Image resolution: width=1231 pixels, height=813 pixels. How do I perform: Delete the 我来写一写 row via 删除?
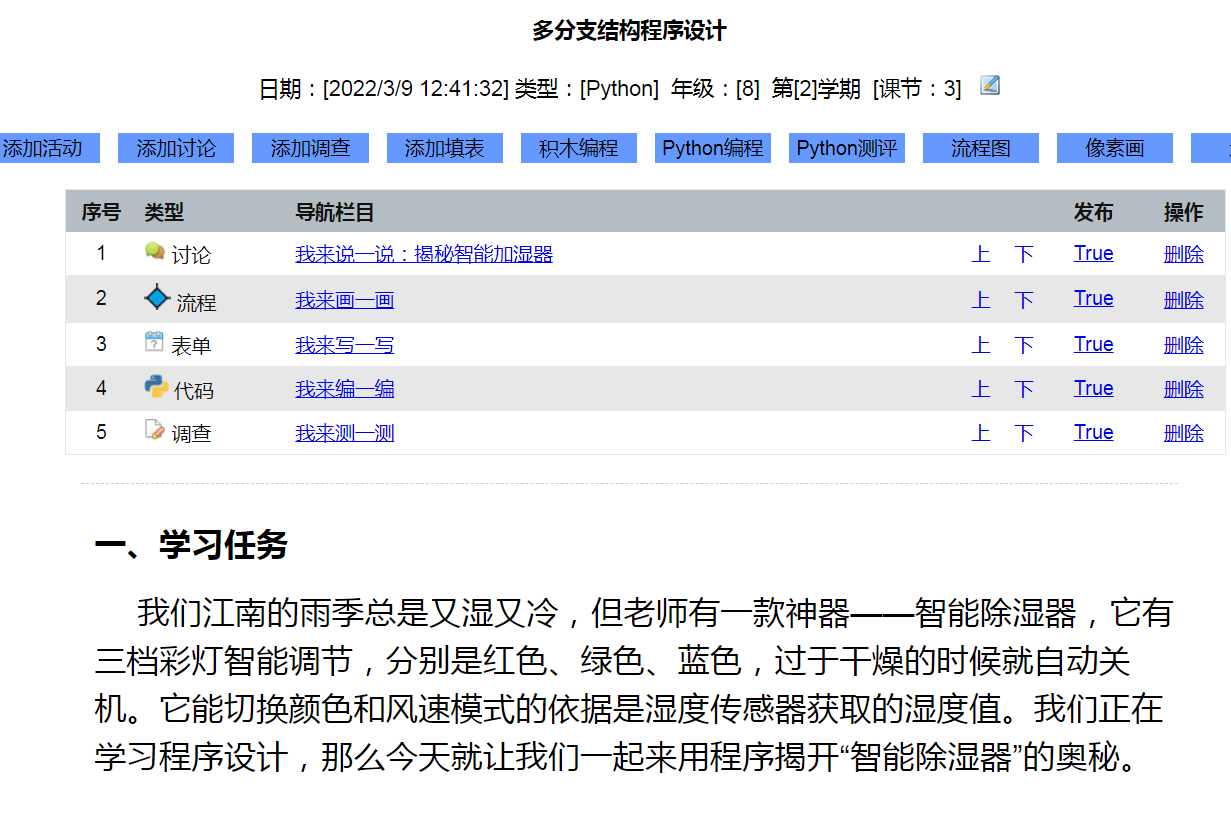pyautogui.click(x=1184, y=345)
